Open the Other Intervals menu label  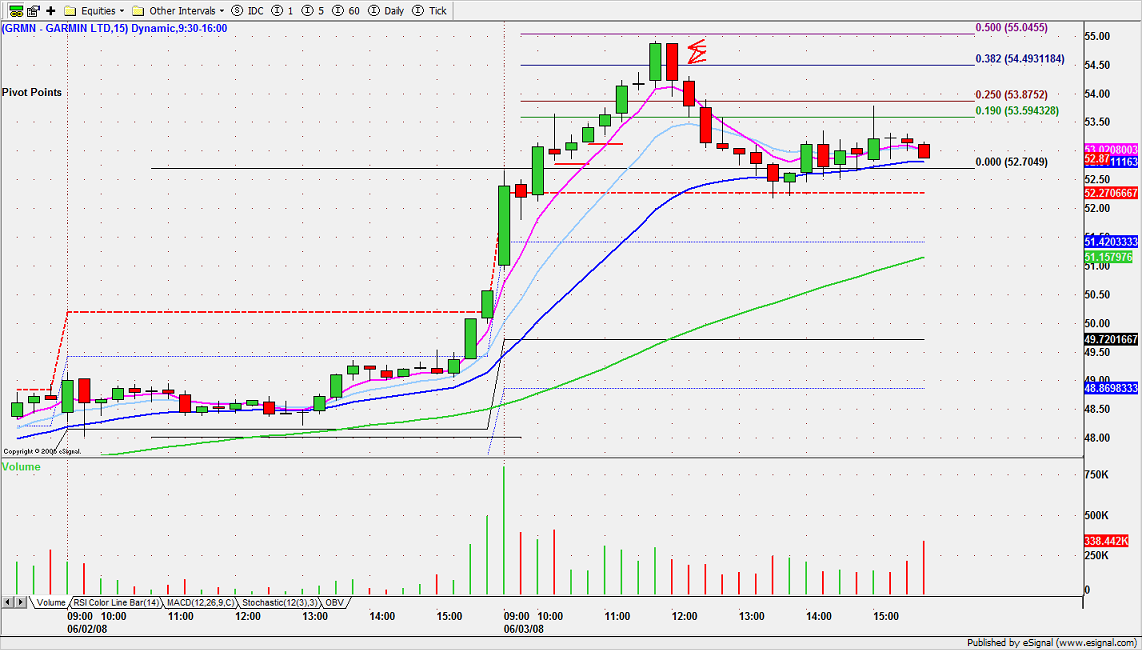pos(182,11)
